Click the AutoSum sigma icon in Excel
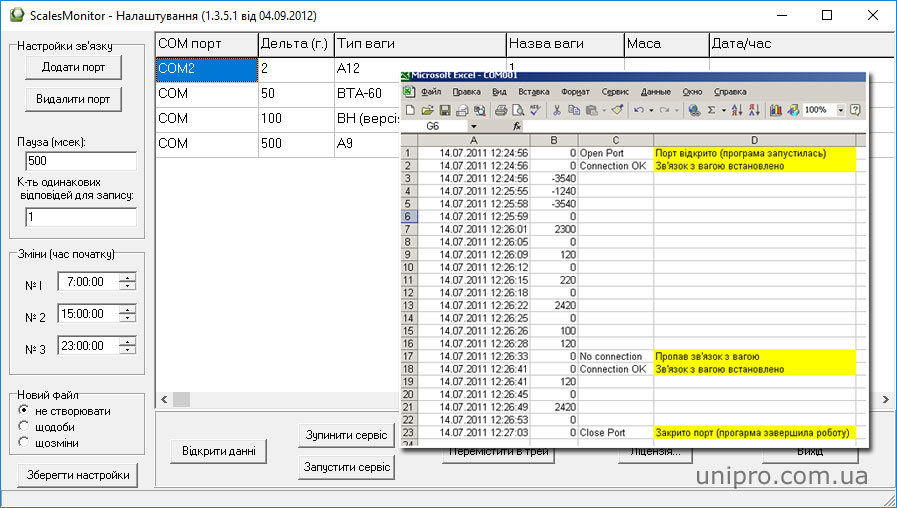 [x=711, y=110]
